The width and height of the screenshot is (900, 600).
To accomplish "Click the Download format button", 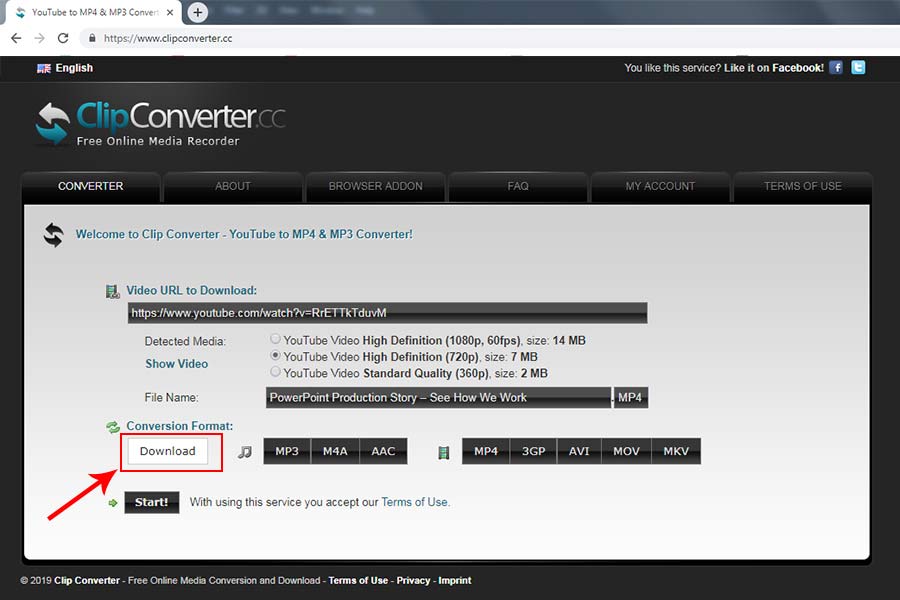I will (x=168, y=451).
